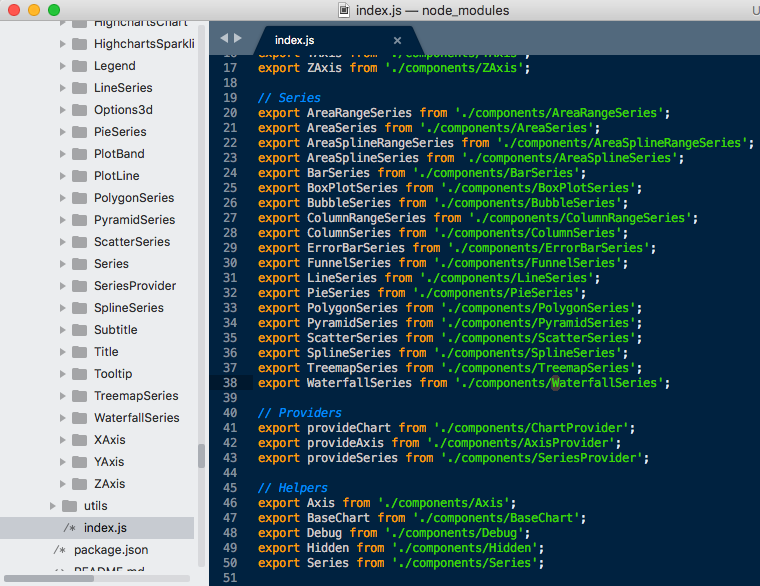
Task: Open package.json from the sidebar
Action: point(111,550)
